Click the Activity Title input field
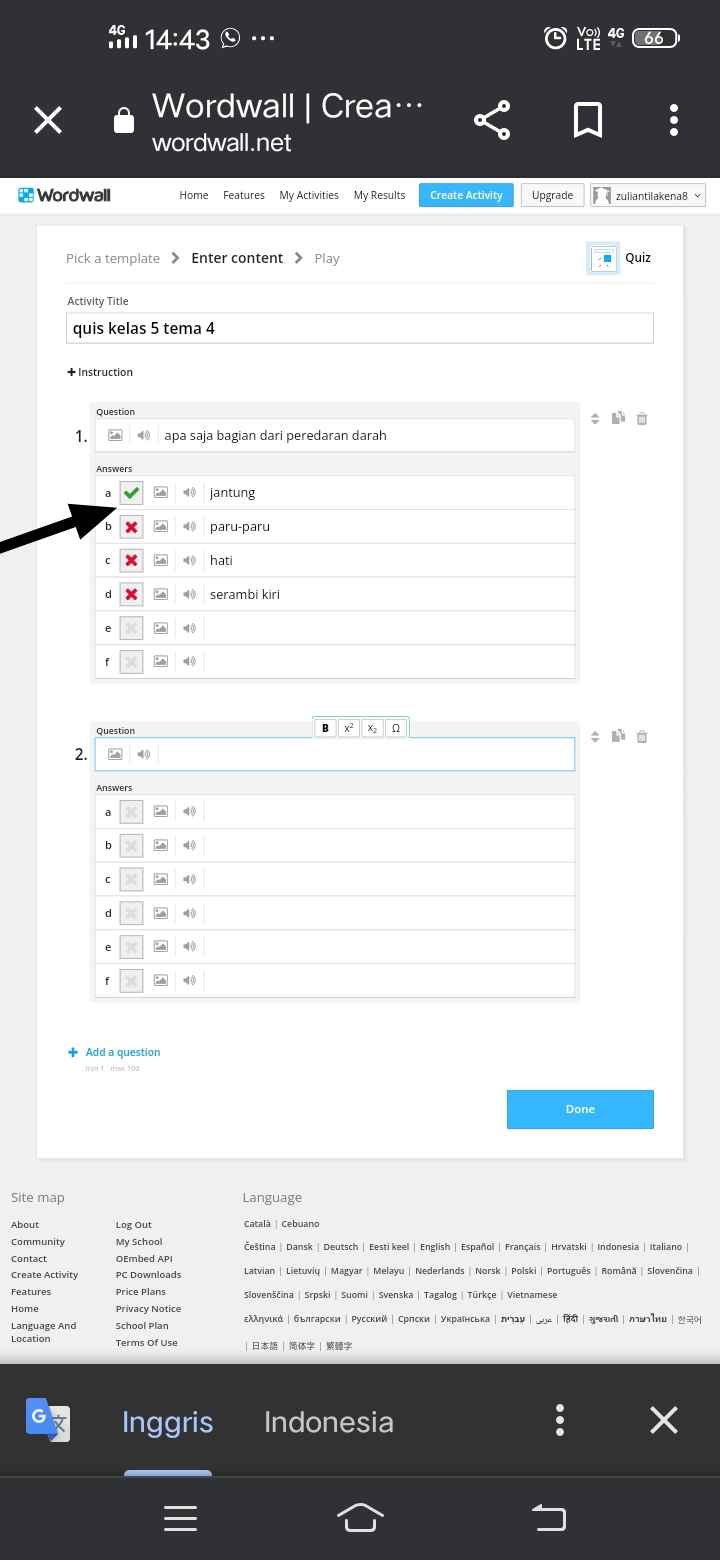The height and width of the screenshot is (1560, 720). point(360,328)
